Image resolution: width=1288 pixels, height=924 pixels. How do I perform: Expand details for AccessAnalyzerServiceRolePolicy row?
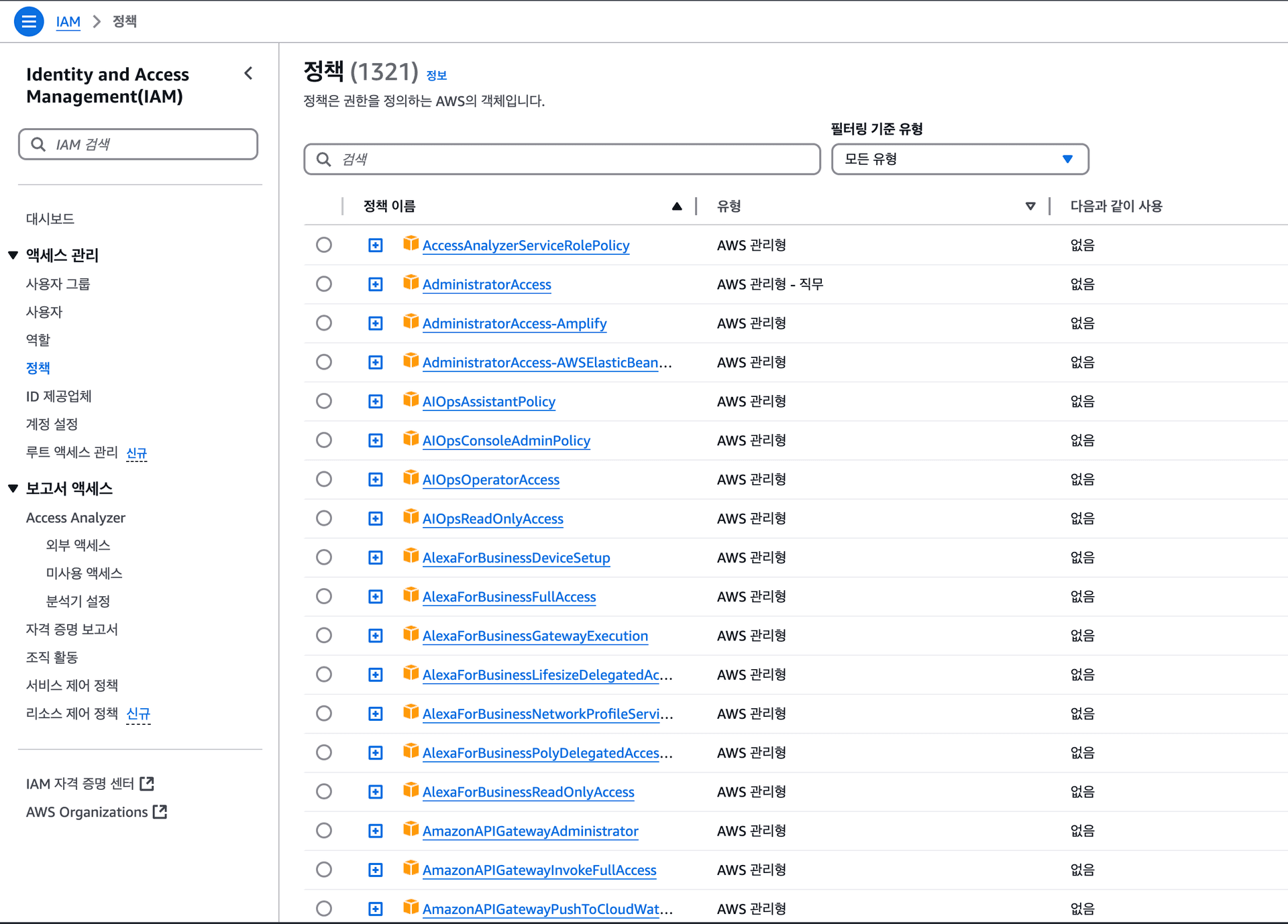coord(376,245)
